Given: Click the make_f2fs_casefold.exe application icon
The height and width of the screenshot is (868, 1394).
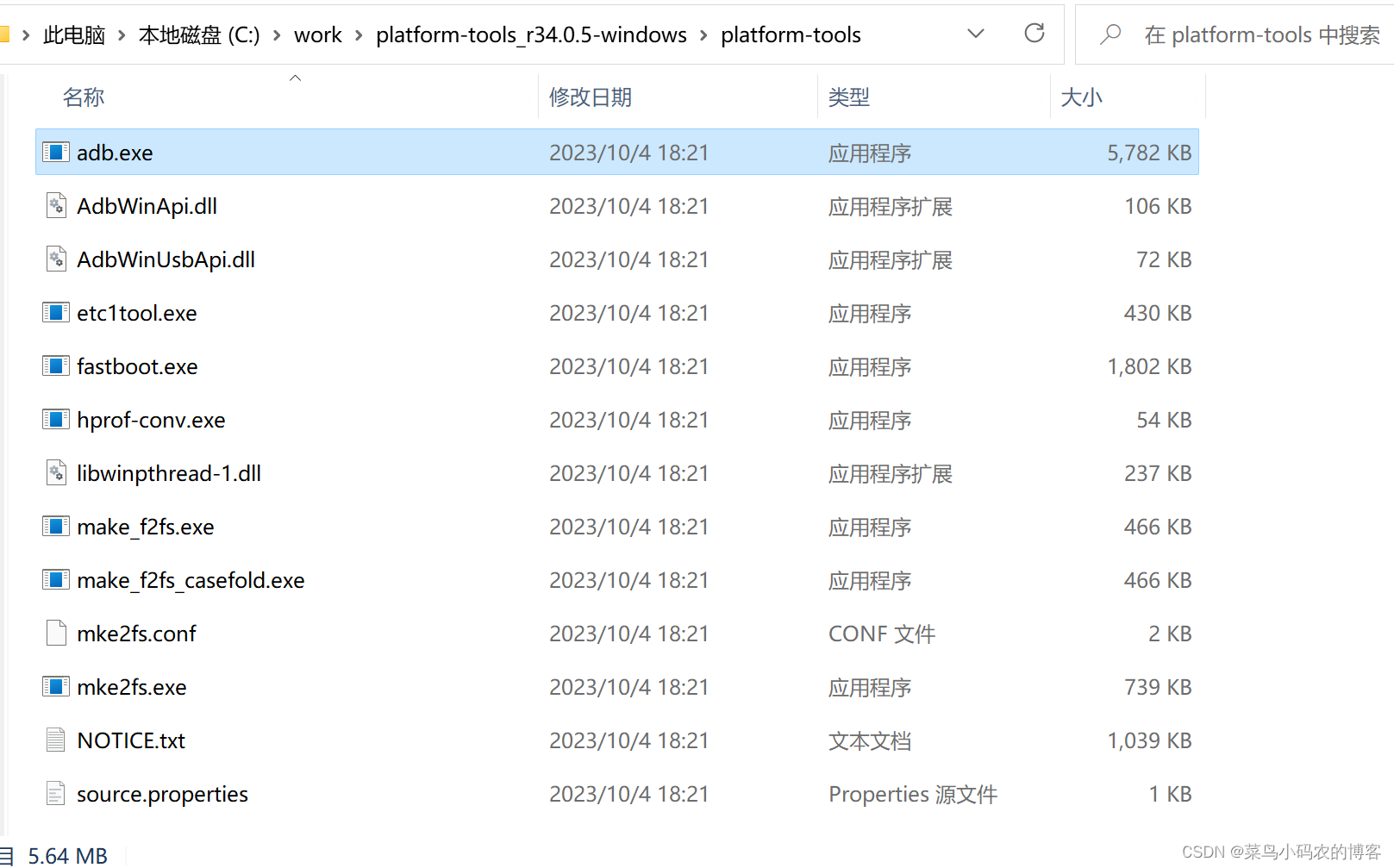Looking at the screenshot, I should (x=56, y=580).
